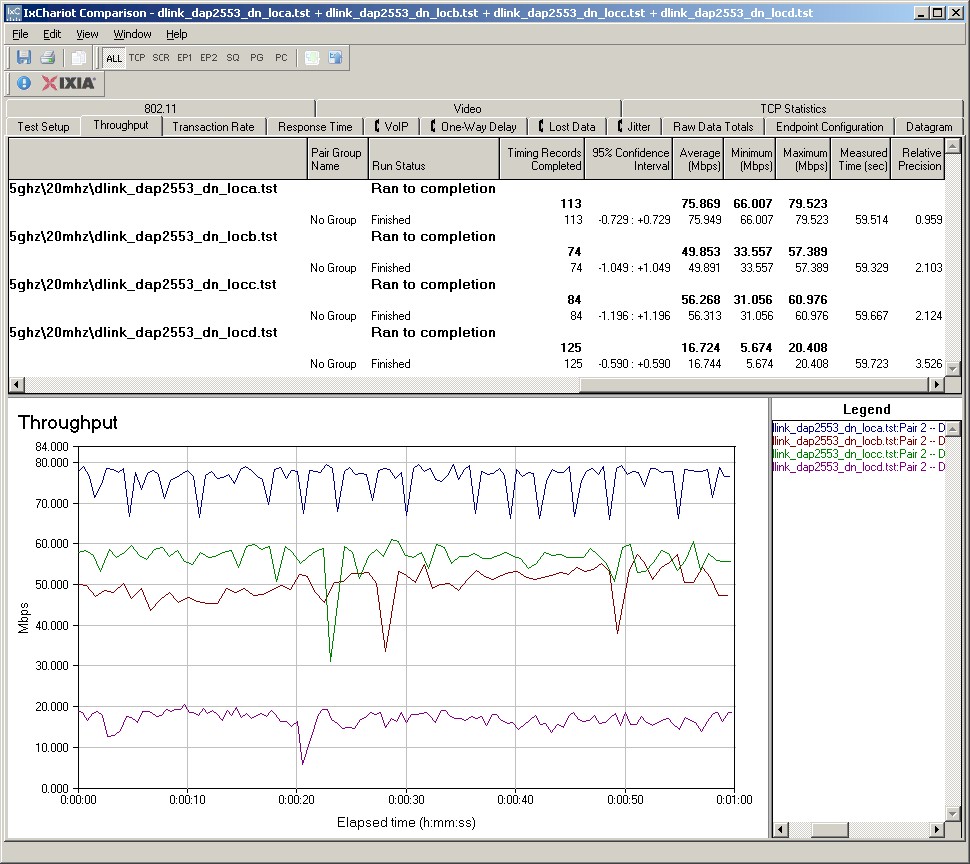Click the Video tab group header
Screen dimensions: 970x864
pyautogui.click(x=467, y=109)
